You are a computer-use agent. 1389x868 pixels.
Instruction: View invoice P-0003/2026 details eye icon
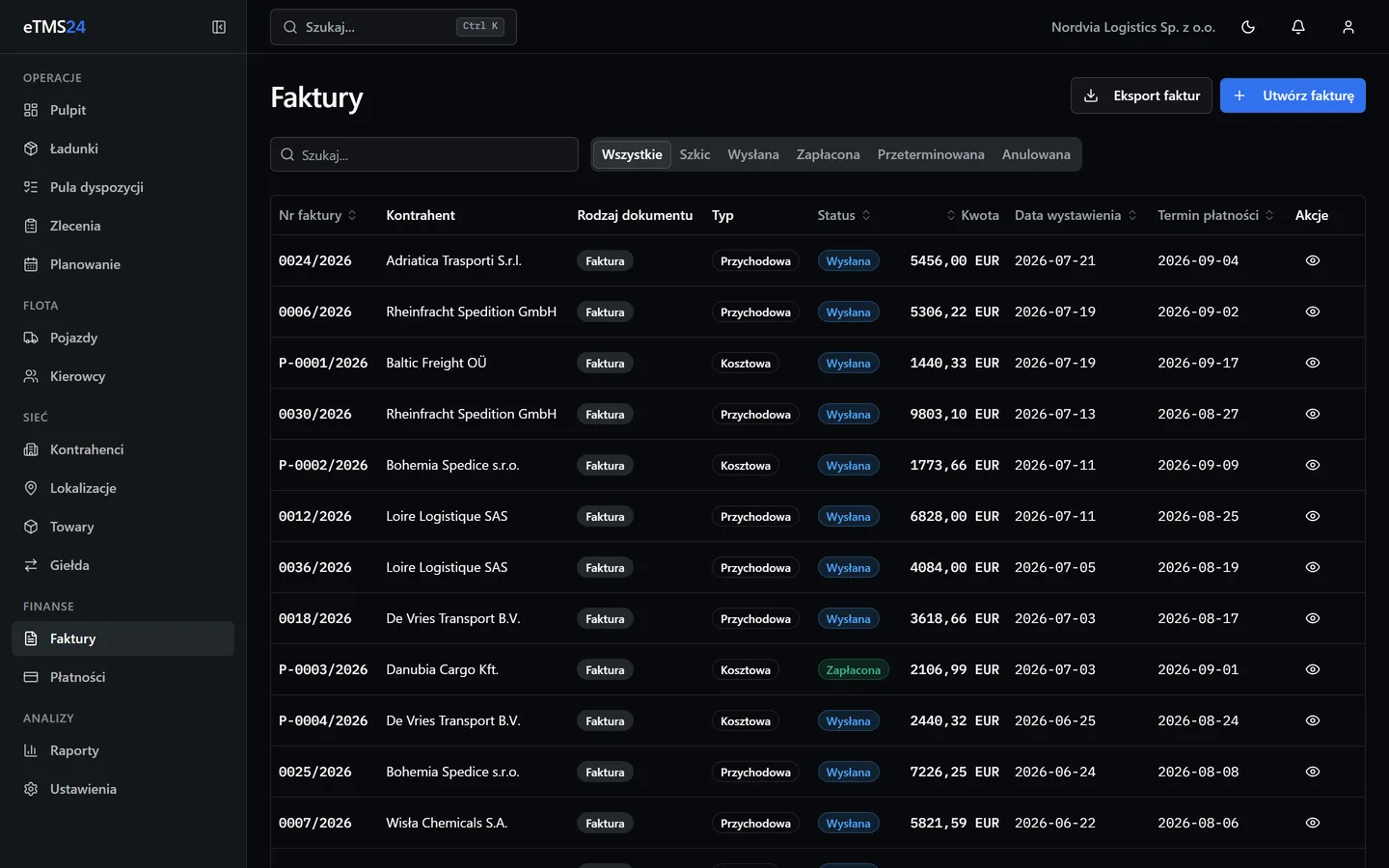point(1313,669)
